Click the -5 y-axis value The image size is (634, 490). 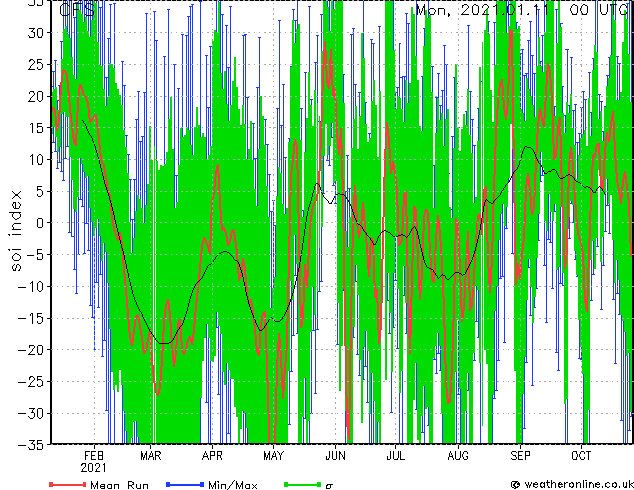pyautogui.click(x=36, y=255)
